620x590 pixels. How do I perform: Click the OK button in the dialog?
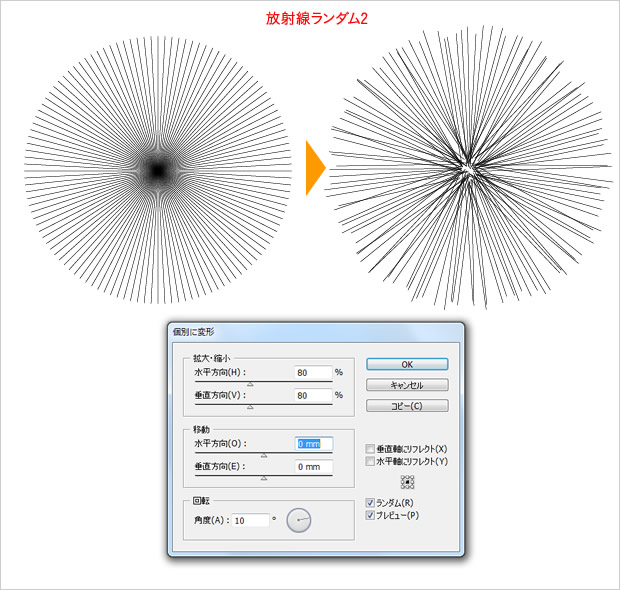tap(407, 364)
